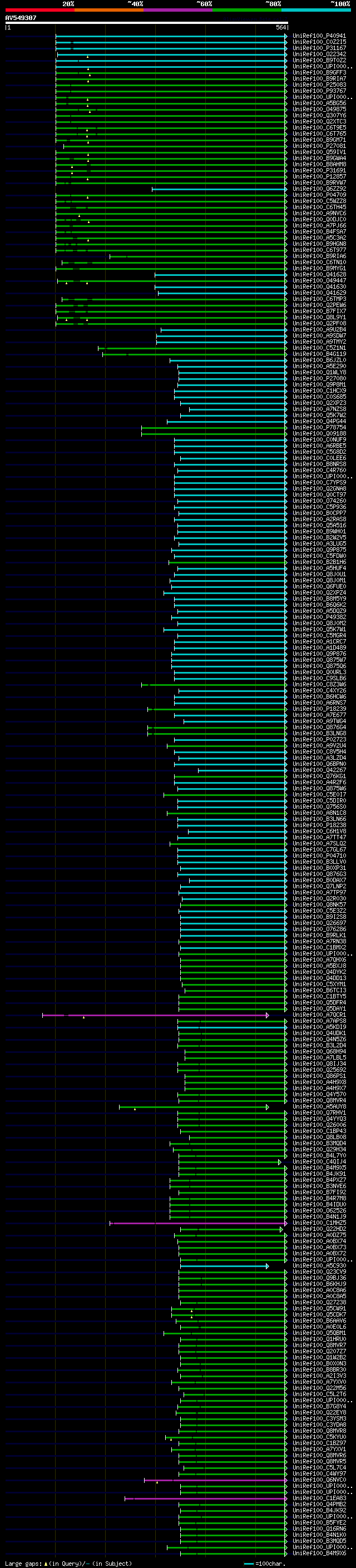This screenshot has height=1568, width=356.
Task: Click the green ~80% identity legend segment
Action: tap(247, 10)
